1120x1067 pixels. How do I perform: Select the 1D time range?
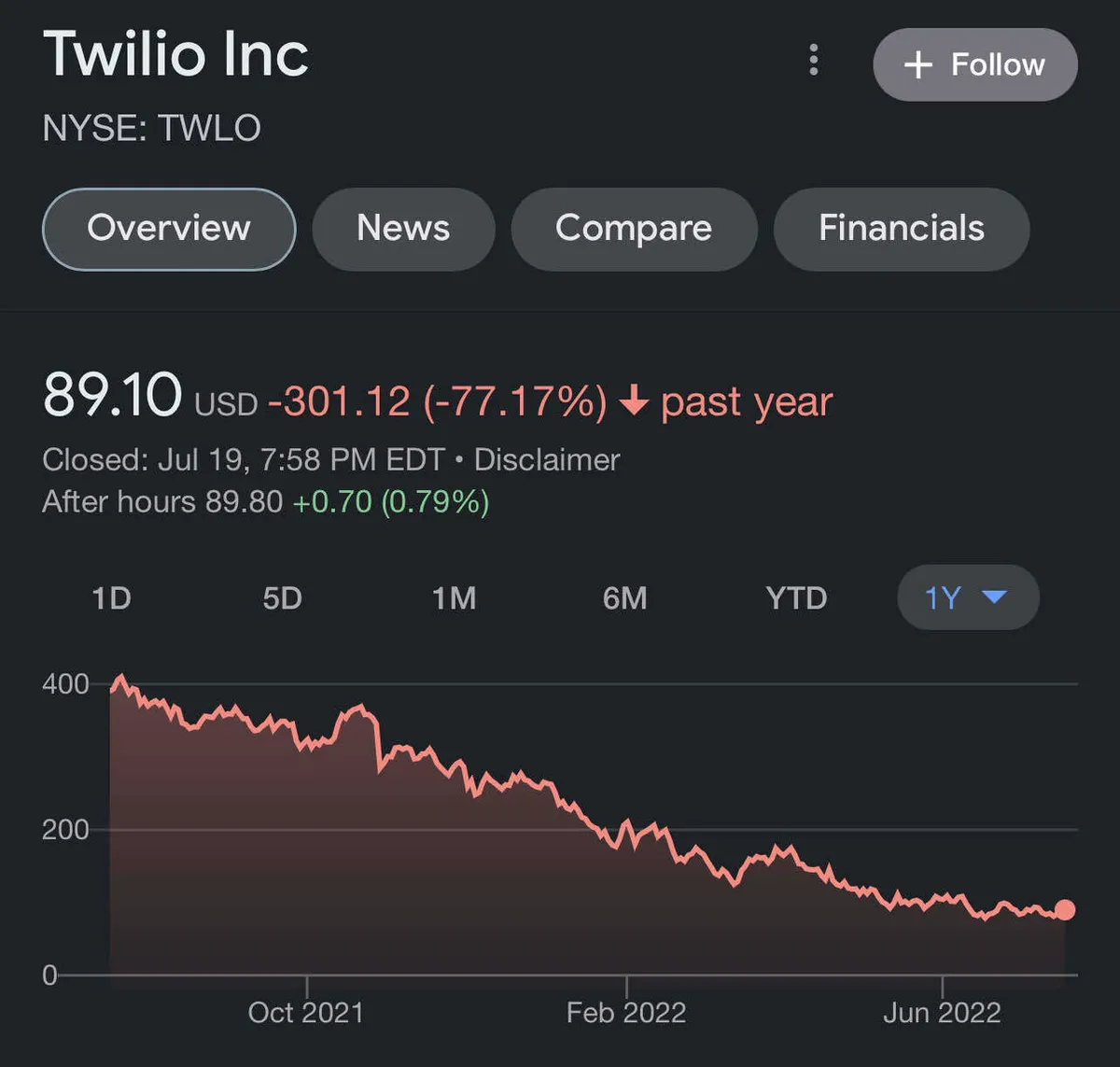click(x=111, y=597)
